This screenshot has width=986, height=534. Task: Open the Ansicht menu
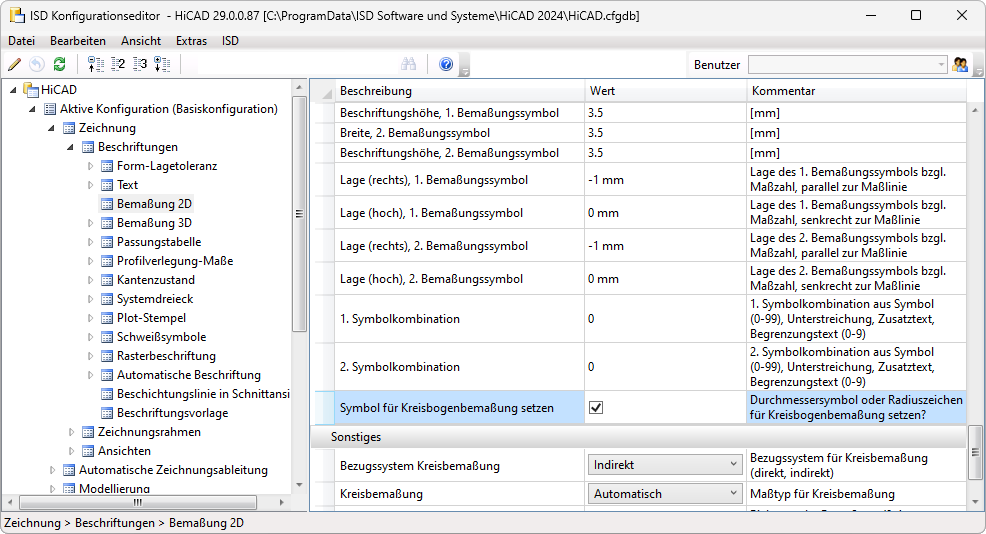[x=141, y=41]
